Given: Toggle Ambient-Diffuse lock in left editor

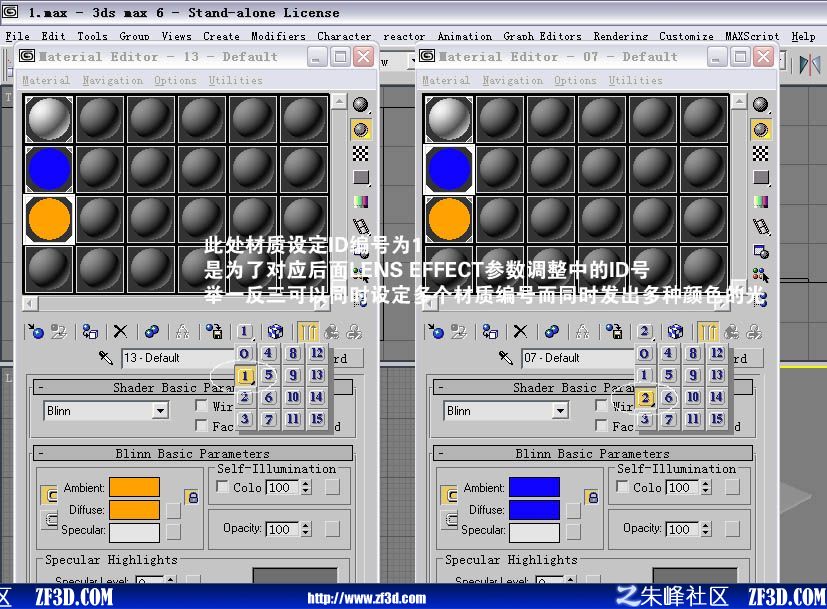Looking at the screenshot, I should (193, 497).
